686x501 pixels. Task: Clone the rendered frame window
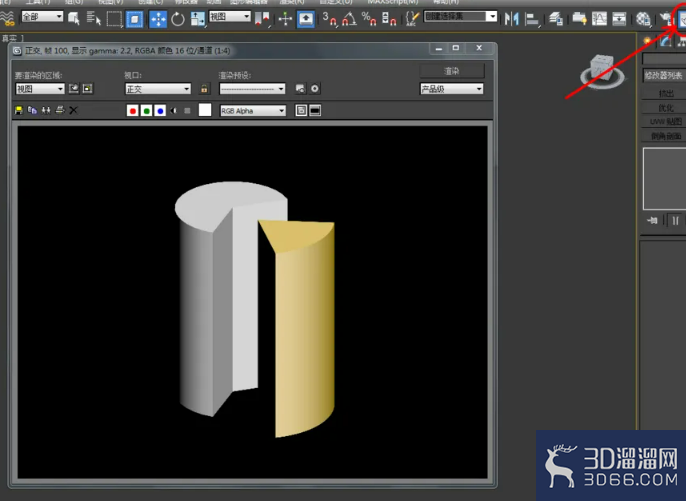46,110
